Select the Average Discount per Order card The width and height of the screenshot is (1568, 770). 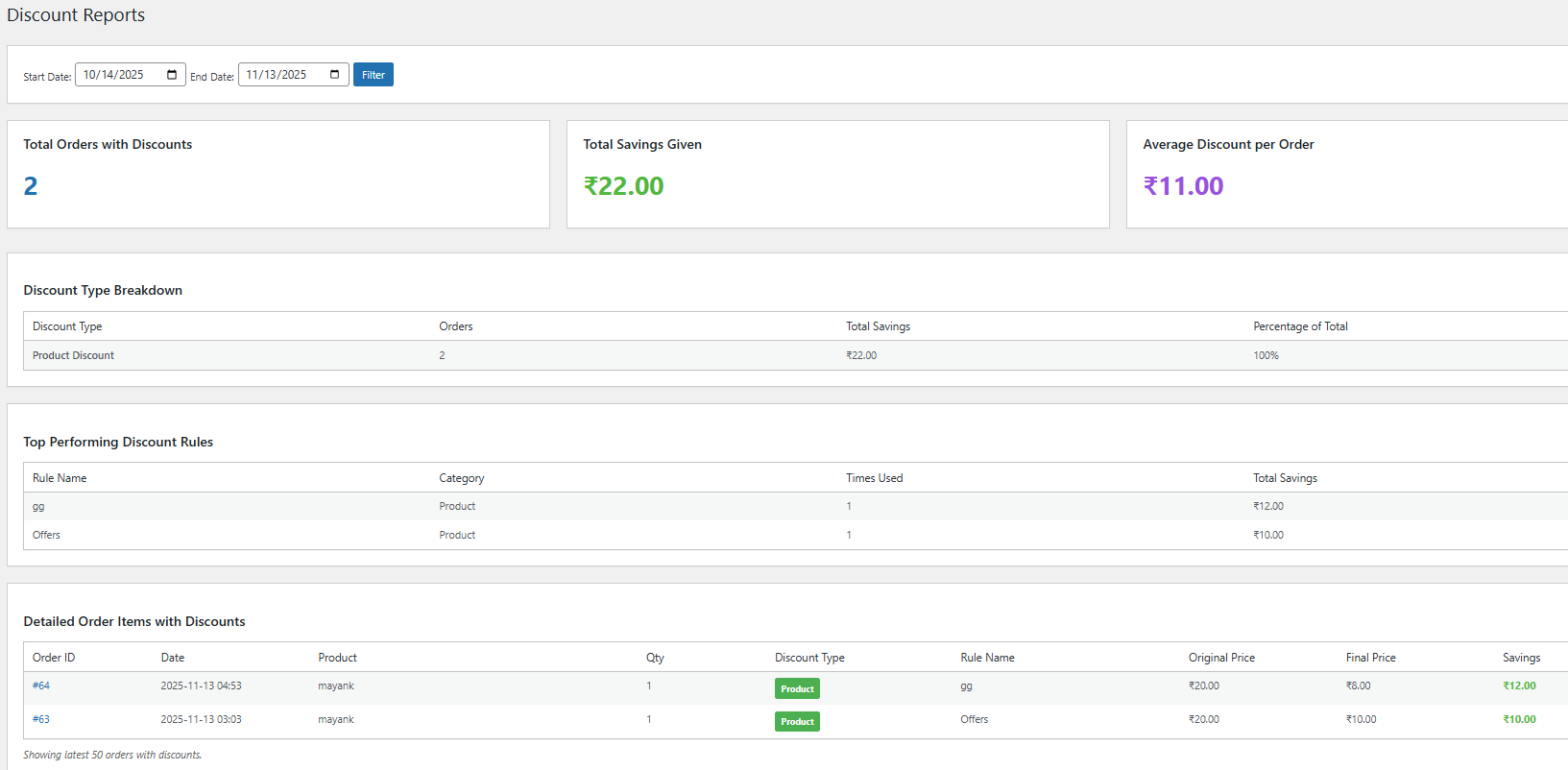point(1344,174)
